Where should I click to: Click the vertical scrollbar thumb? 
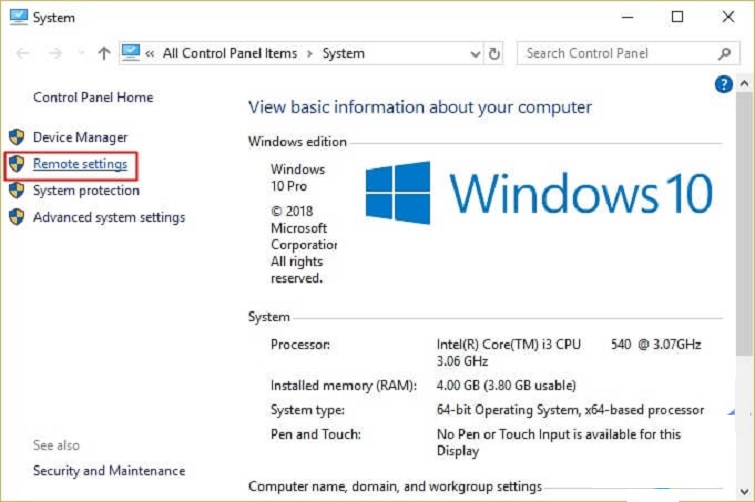(x=744, y=224)
